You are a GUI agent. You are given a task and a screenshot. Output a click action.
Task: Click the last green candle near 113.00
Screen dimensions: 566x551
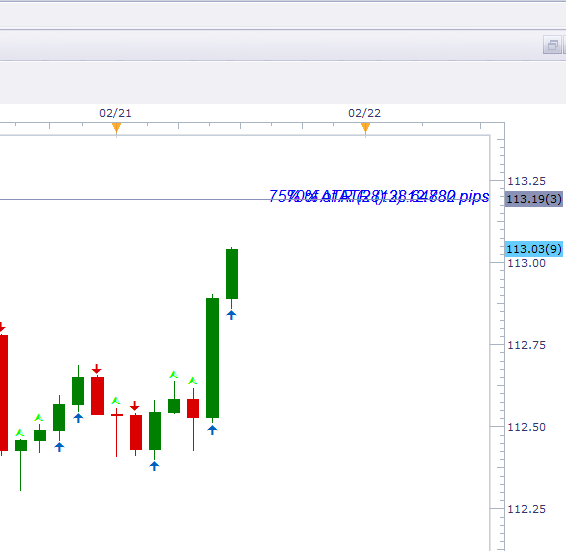(x=232, y=274)
